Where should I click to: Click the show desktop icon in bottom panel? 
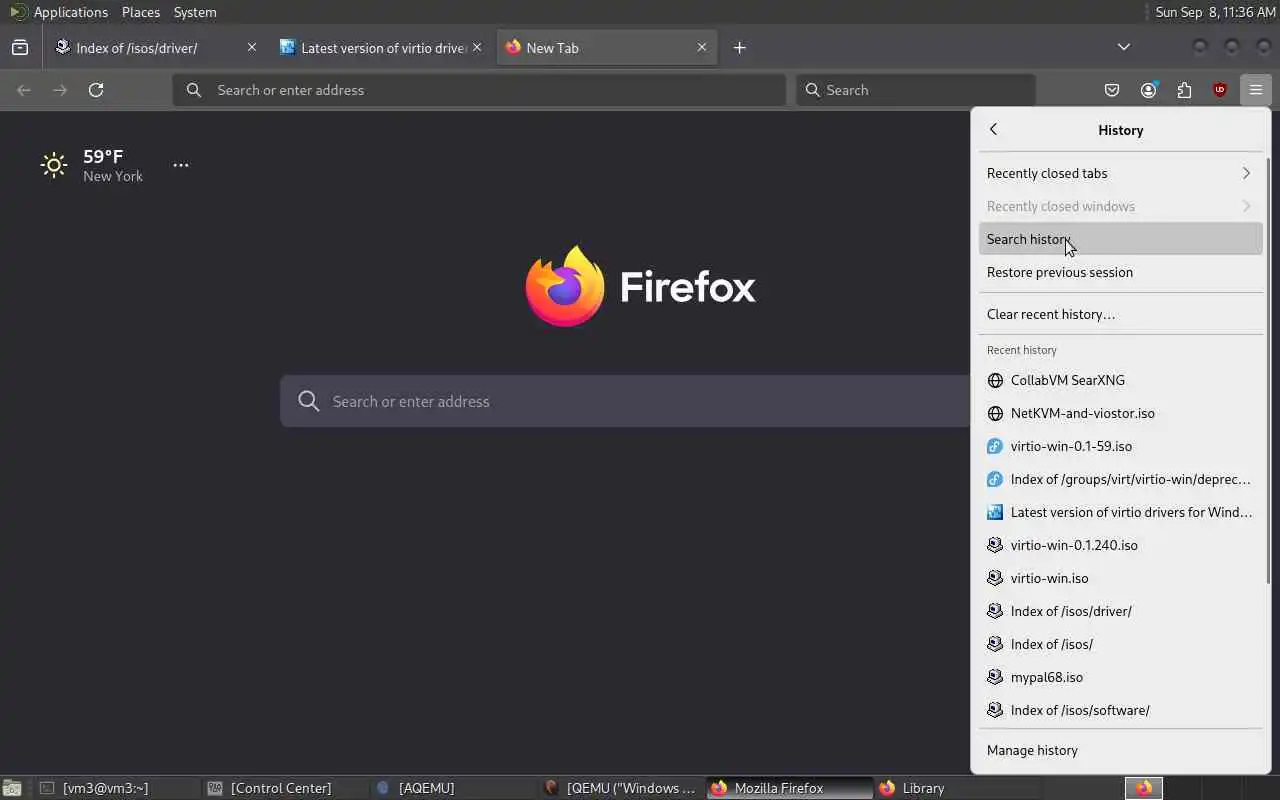coord(12,788)
